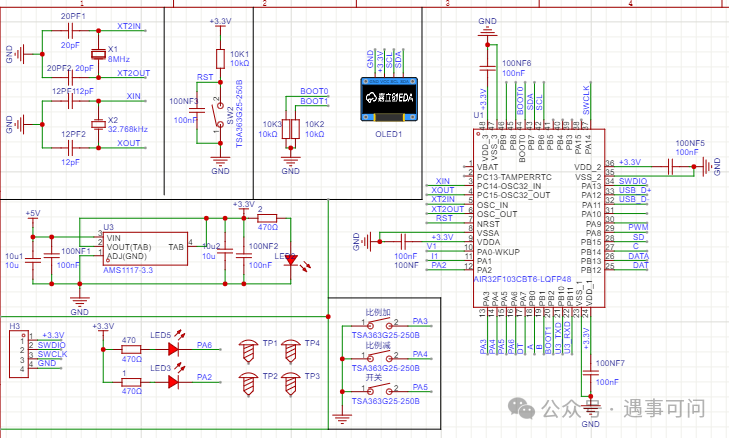
Task: Select test point TP4
Action: click(x=291, y=351)
